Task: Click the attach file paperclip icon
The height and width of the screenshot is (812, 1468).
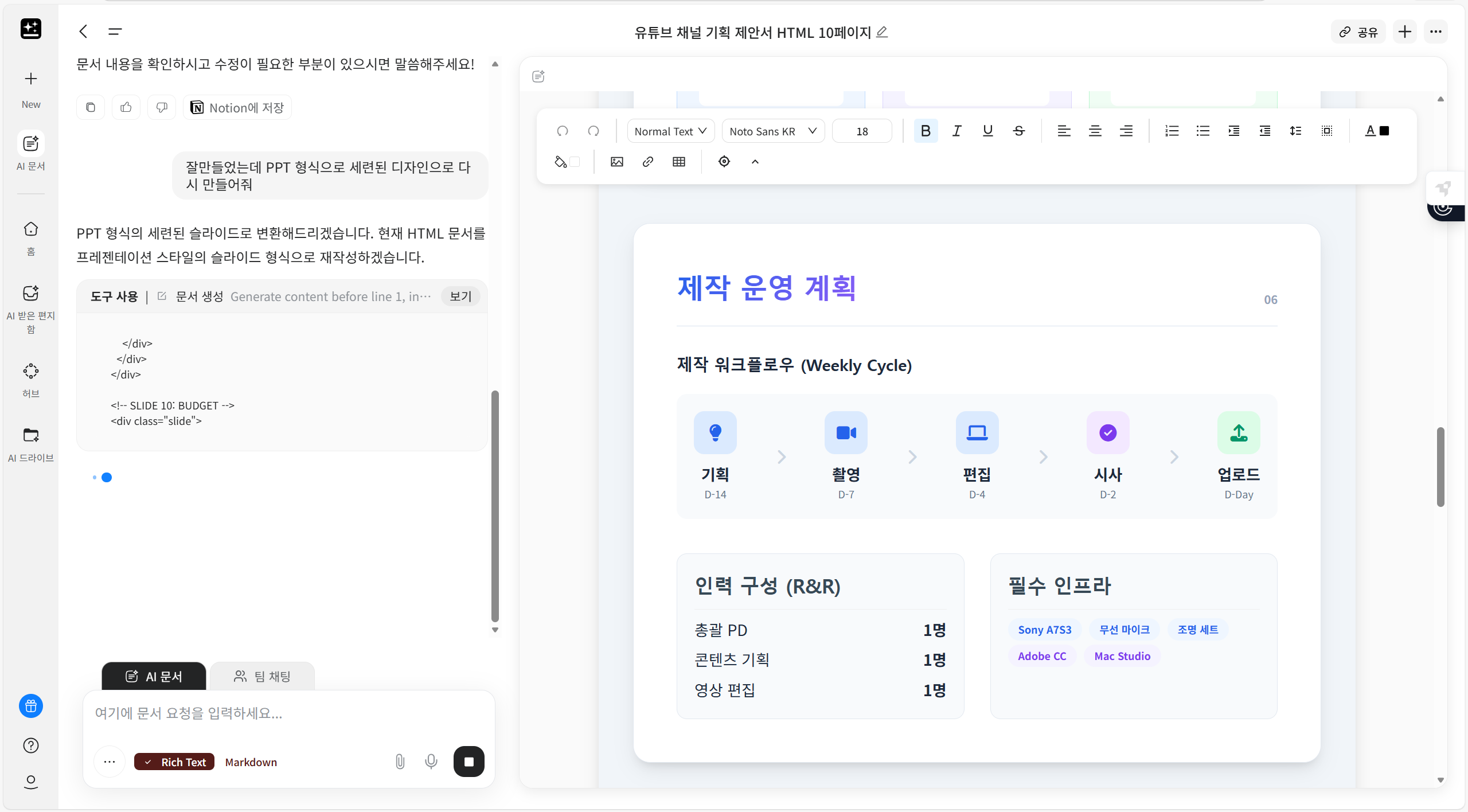Action: click(x=400, y=762)
